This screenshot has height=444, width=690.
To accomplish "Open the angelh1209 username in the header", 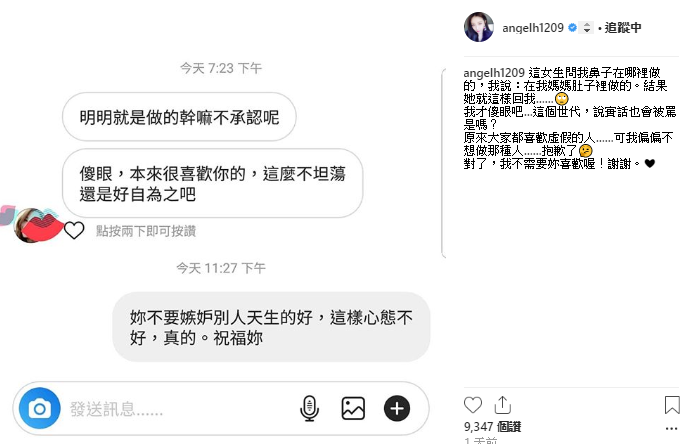I will 533,28.
